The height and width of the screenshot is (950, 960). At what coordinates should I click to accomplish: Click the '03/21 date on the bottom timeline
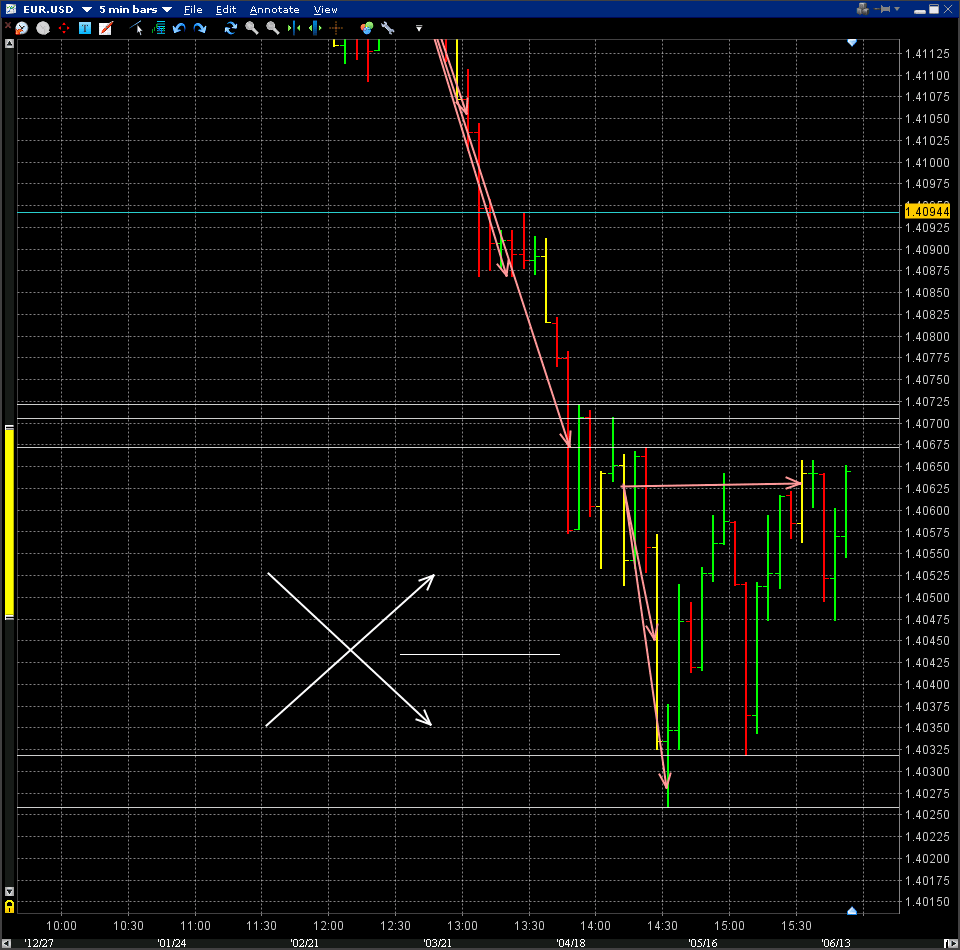[x=438, y=943]
